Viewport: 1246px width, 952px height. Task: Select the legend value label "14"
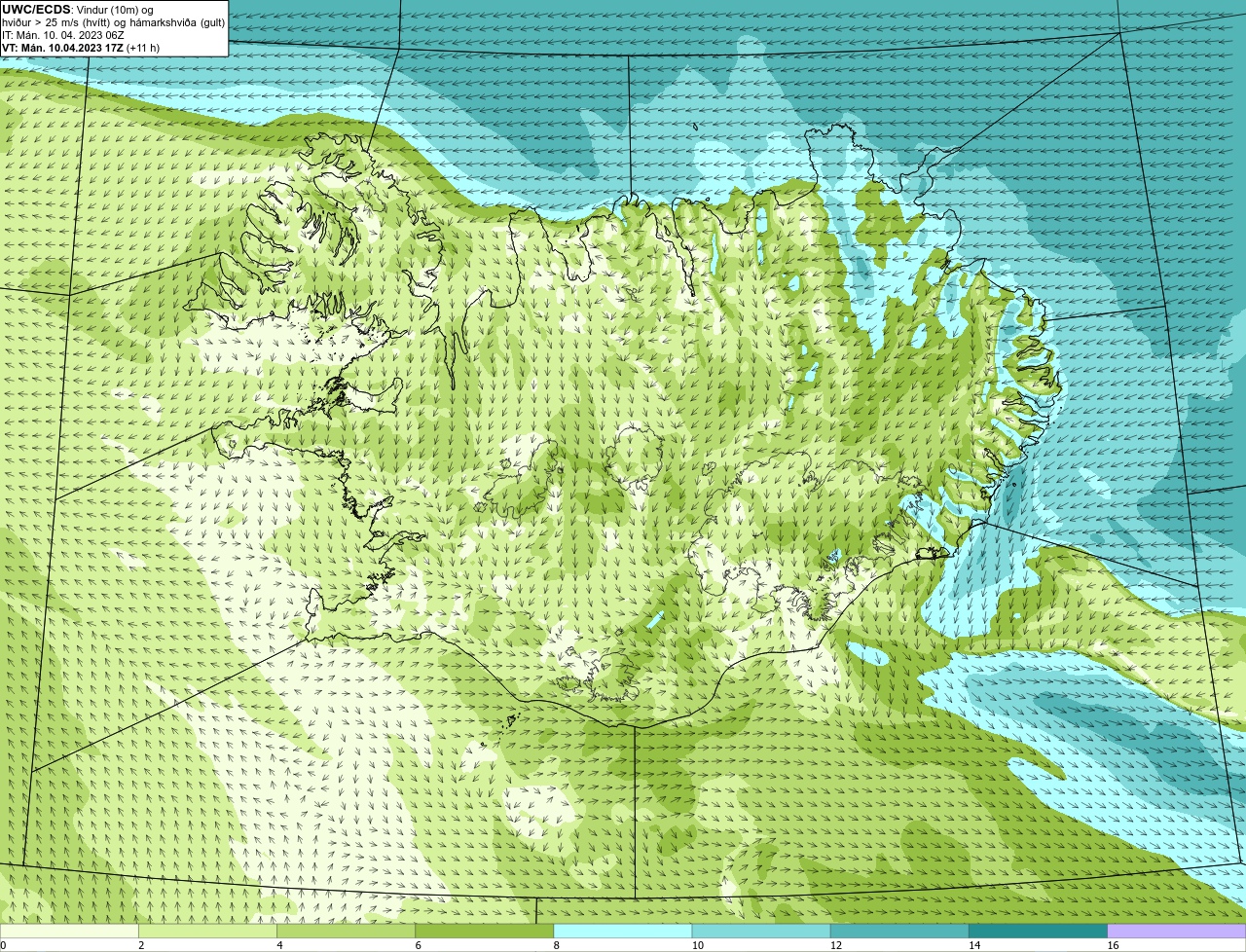(x=974, y=945)
